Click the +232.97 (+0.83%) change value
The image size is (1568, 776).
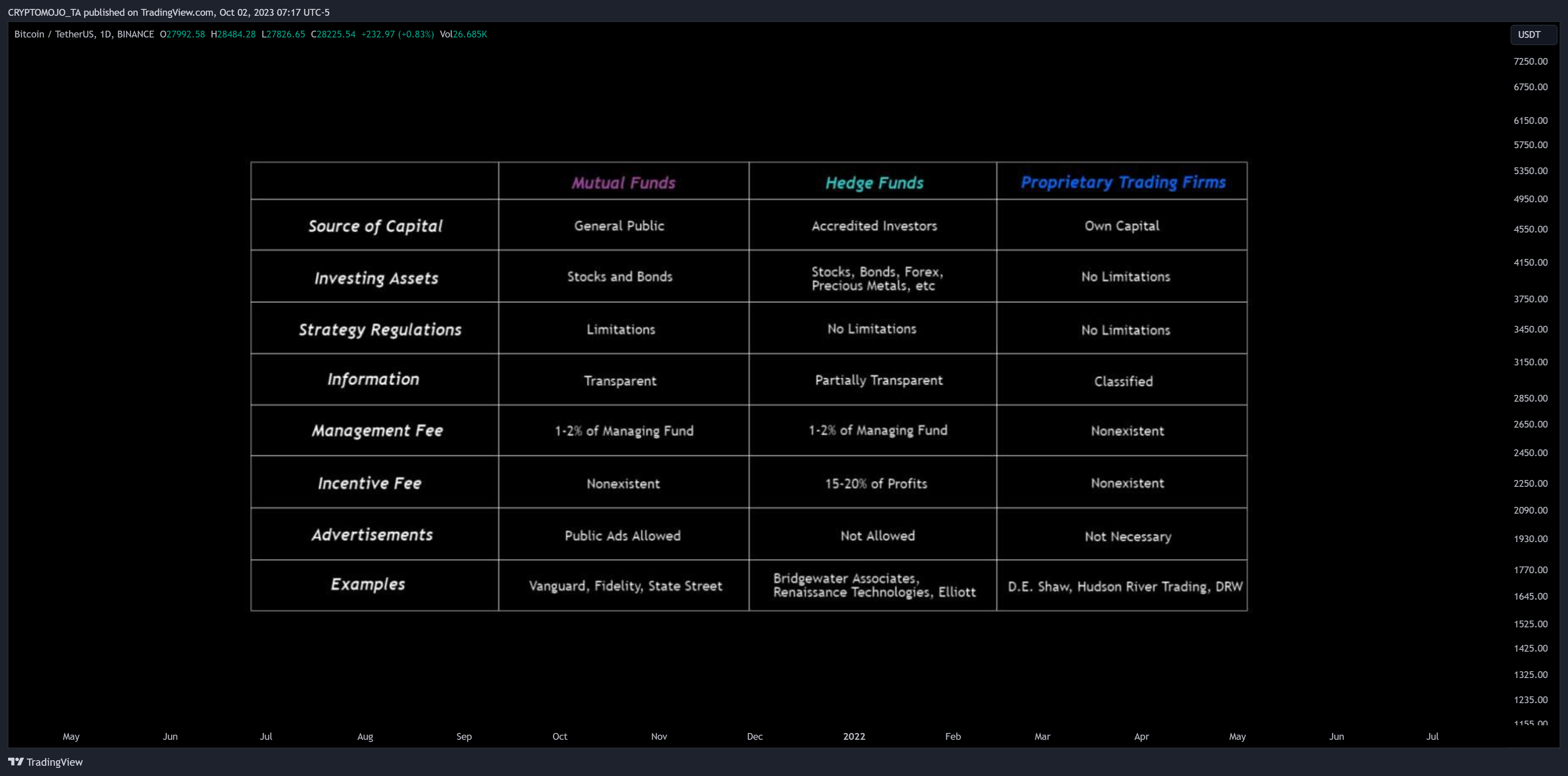(x=398, y=34)
